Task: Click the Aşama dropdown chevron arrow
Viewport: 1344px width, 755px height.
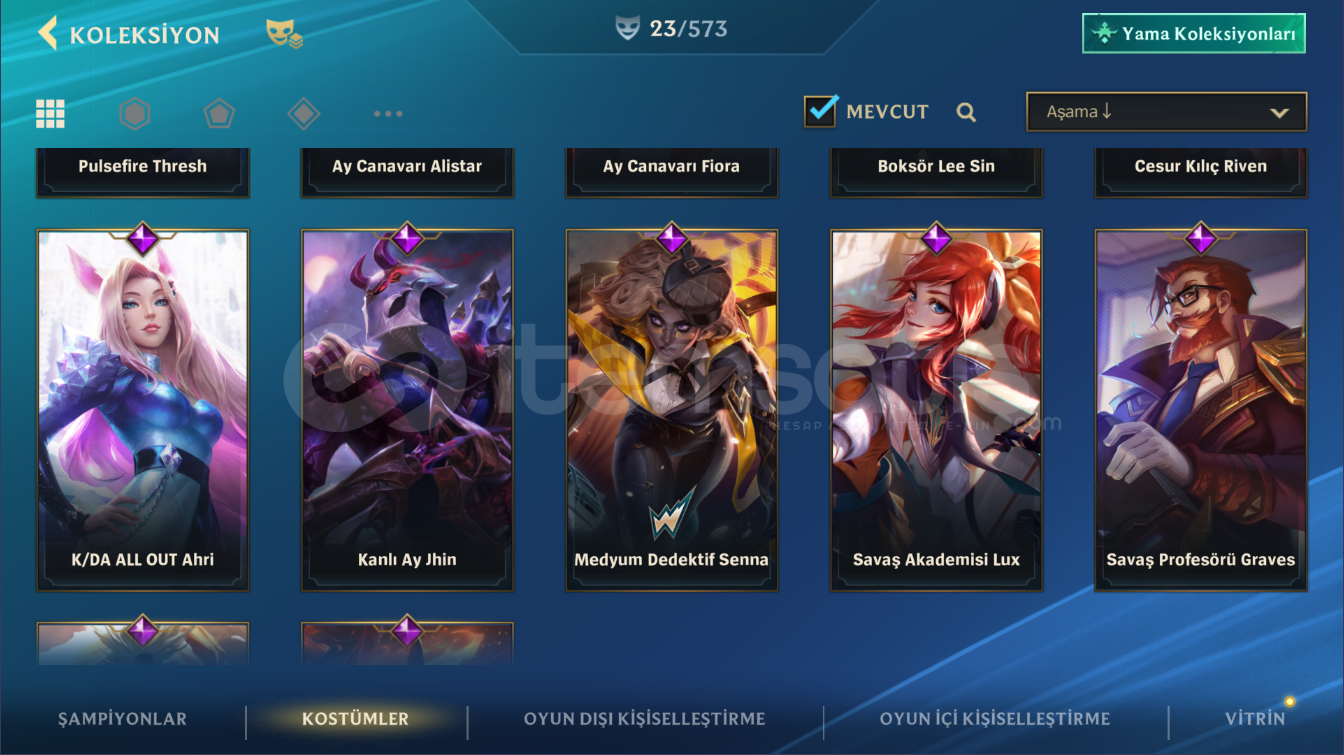Action: pos(1279,113)
